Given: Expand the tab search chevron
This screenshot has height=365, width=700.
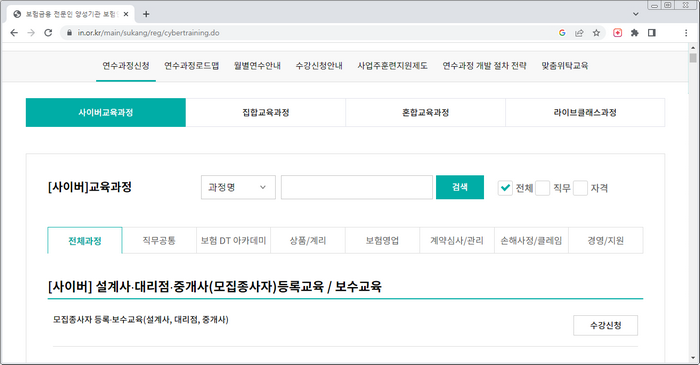Looking at the screenshot, I should [x=636, y=14].
